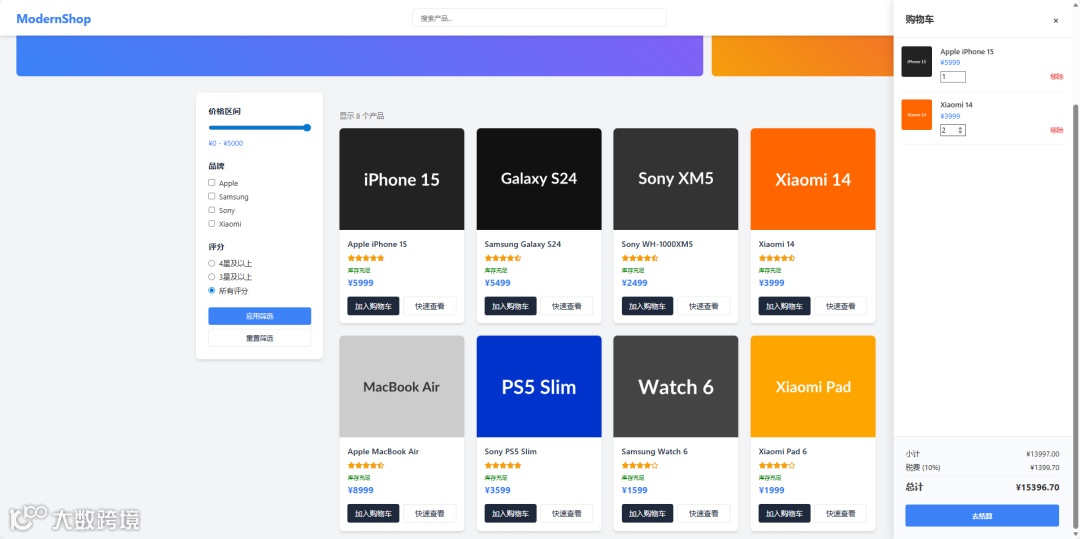Focus the product search field
The image size is (1080, 539).
point(539,18)
